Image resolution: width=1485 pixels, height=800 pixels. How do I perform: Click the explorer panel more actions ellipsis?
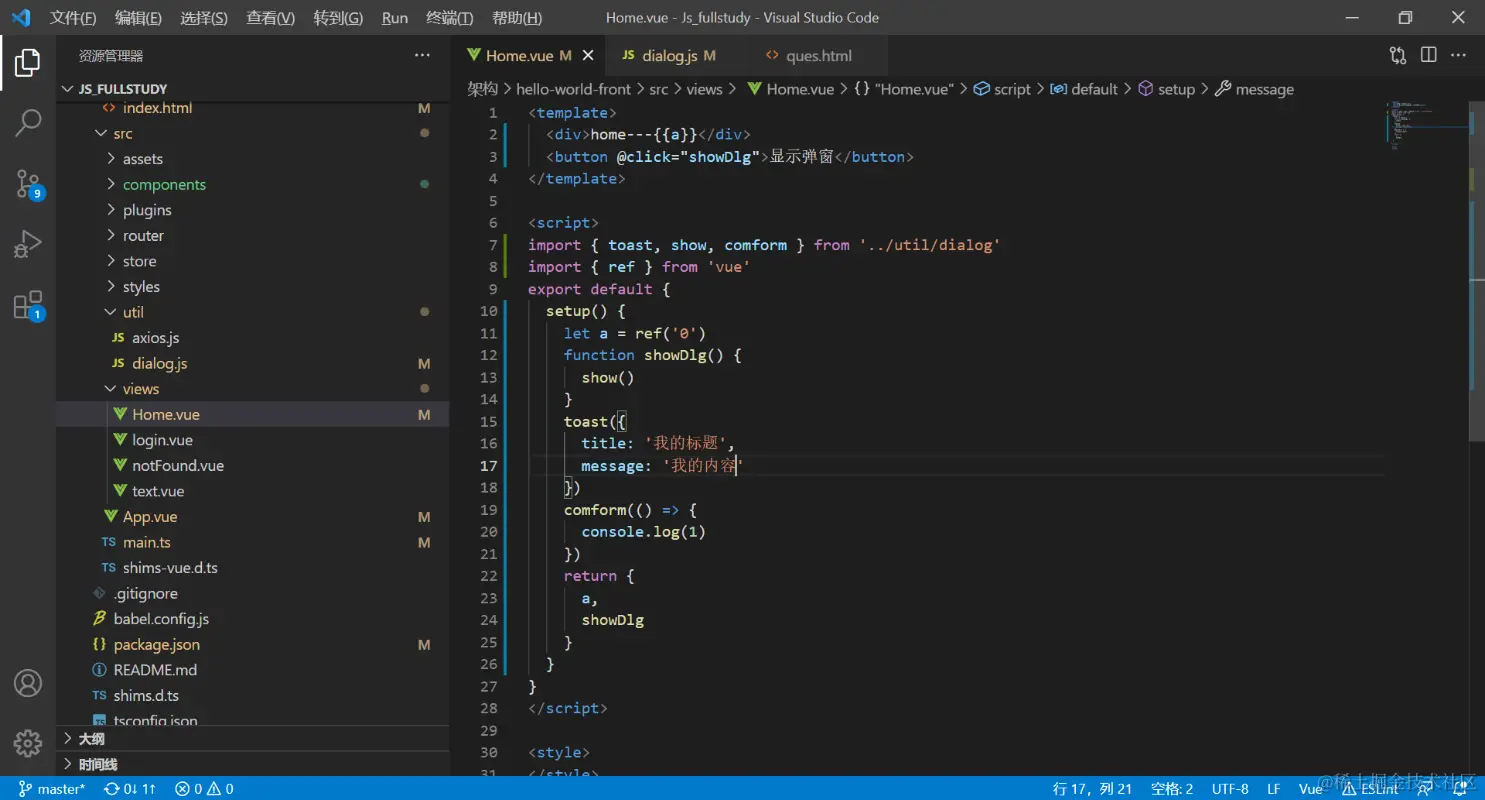(422, 56)
